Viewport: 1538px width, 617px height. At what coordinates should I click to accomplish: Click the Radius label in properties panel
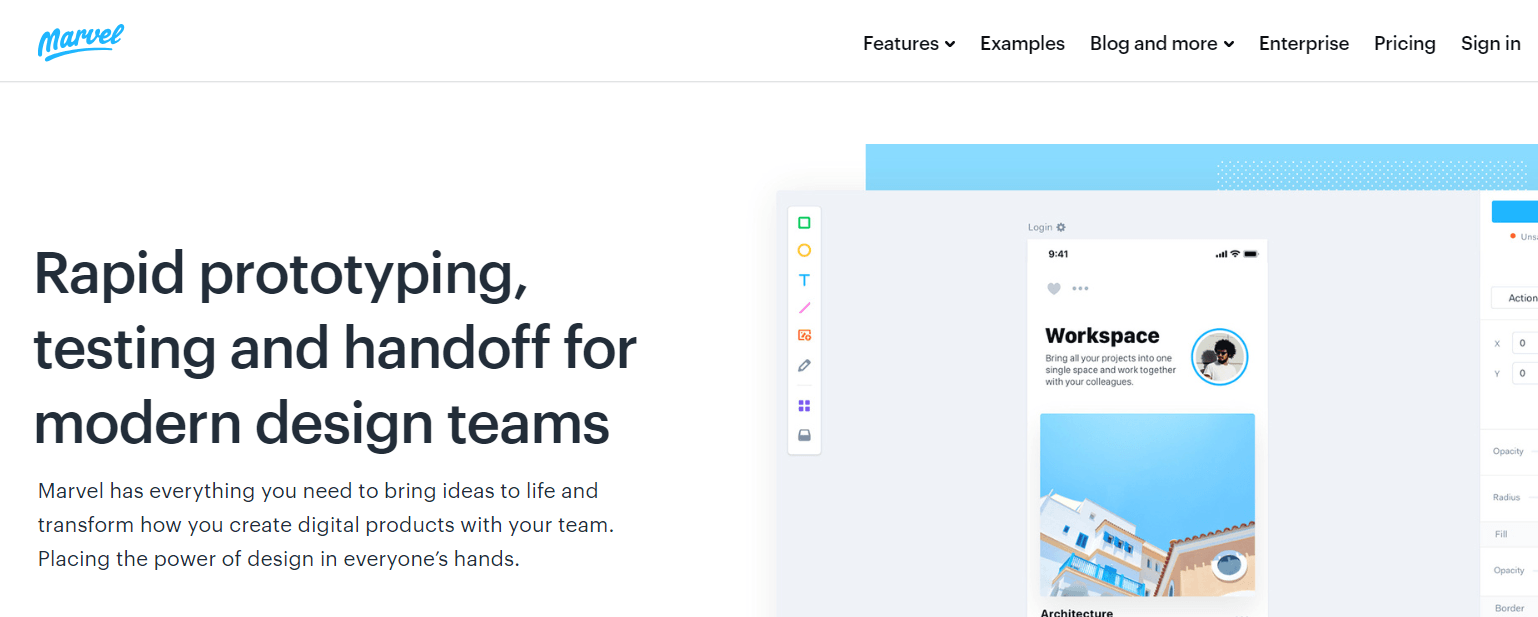1506,497
